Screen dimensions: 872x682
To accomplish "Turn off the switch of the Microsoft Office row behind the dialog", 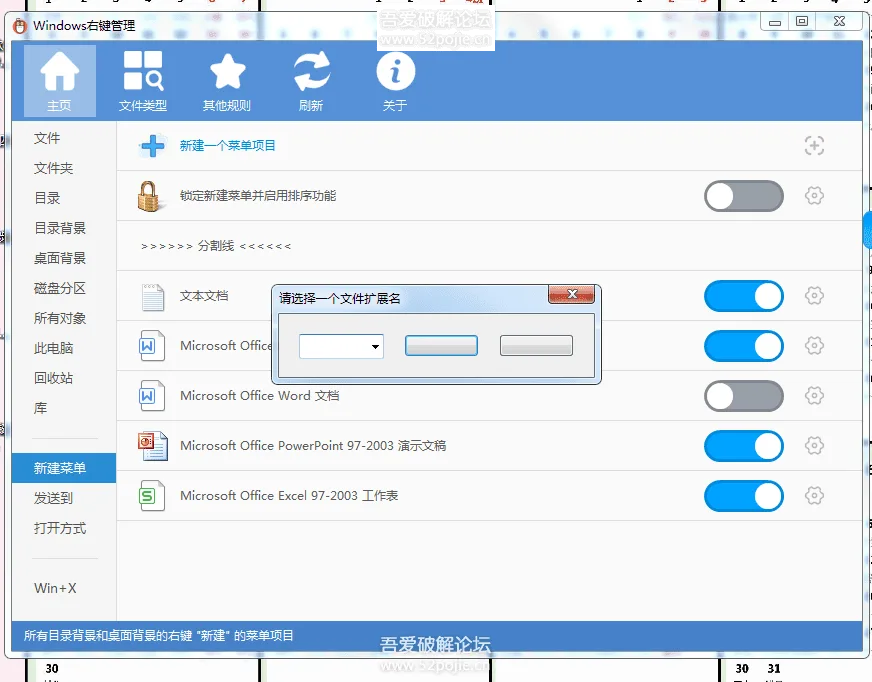I will tap(744, 346).
